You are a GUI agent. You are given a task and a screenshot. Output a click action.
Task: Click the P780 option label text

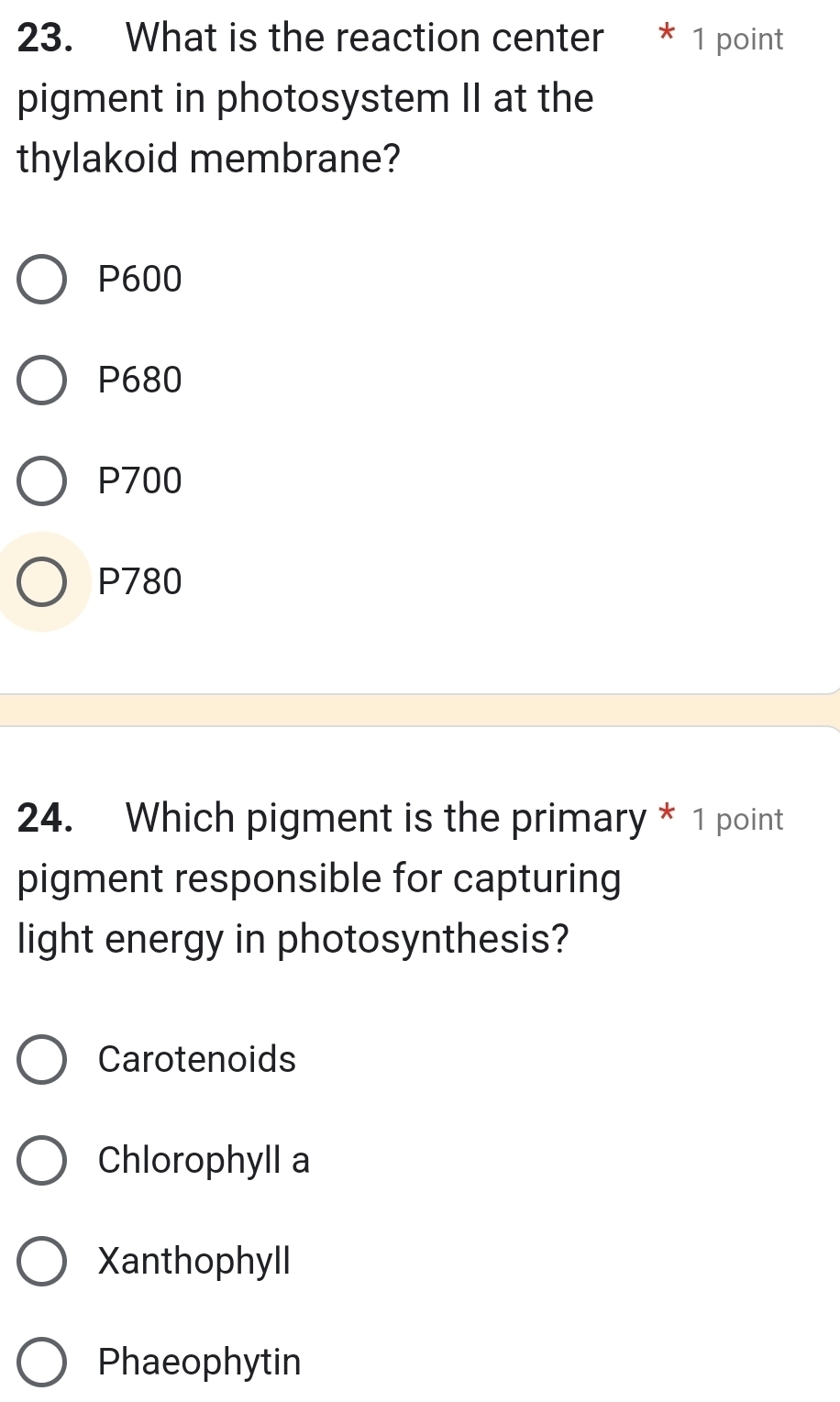(x=140, y=582)
